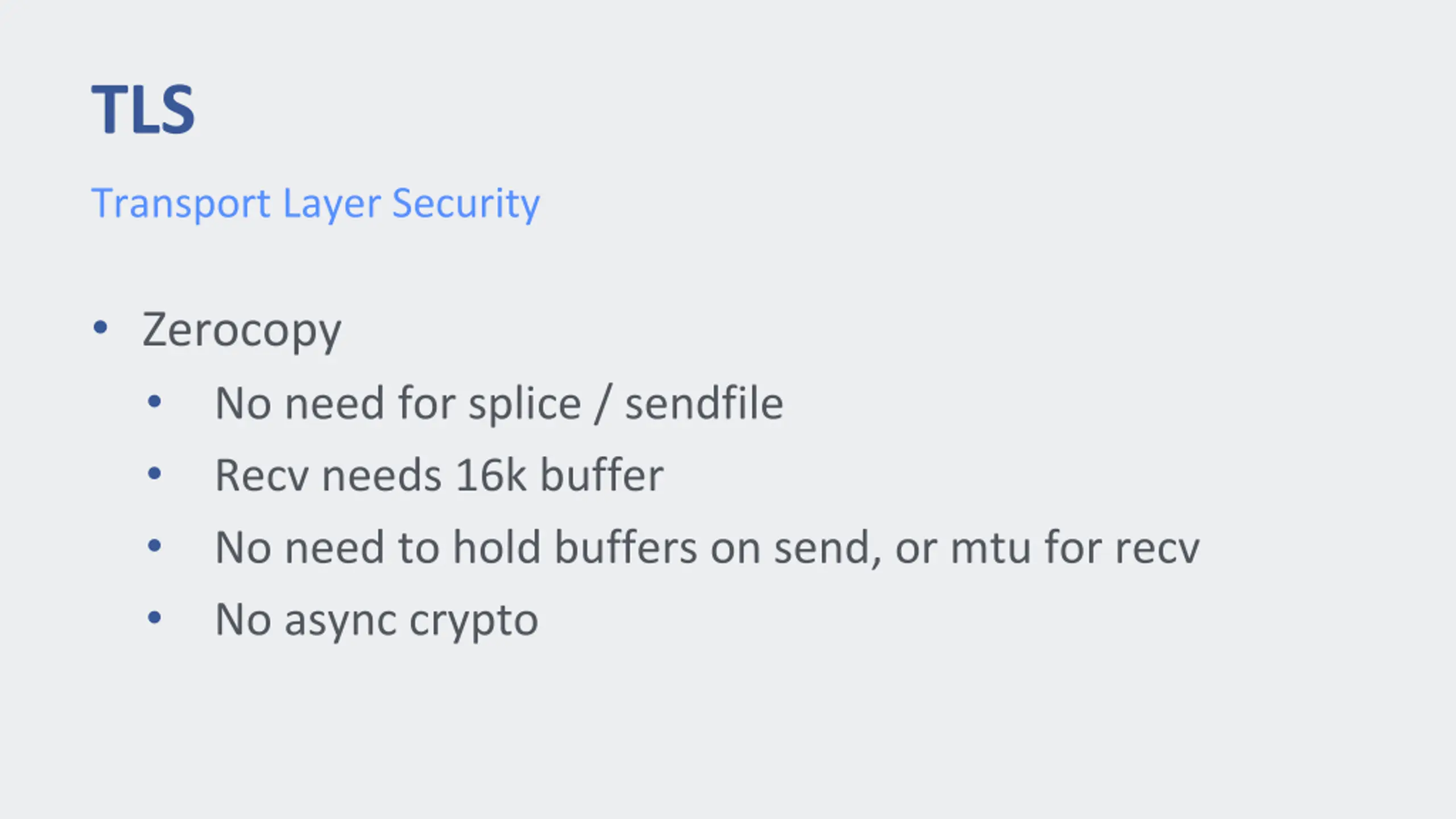Viewport: 1456px width, 819px height.
Task: Click the word Security in the subtitle
Action: click(466, 204)
